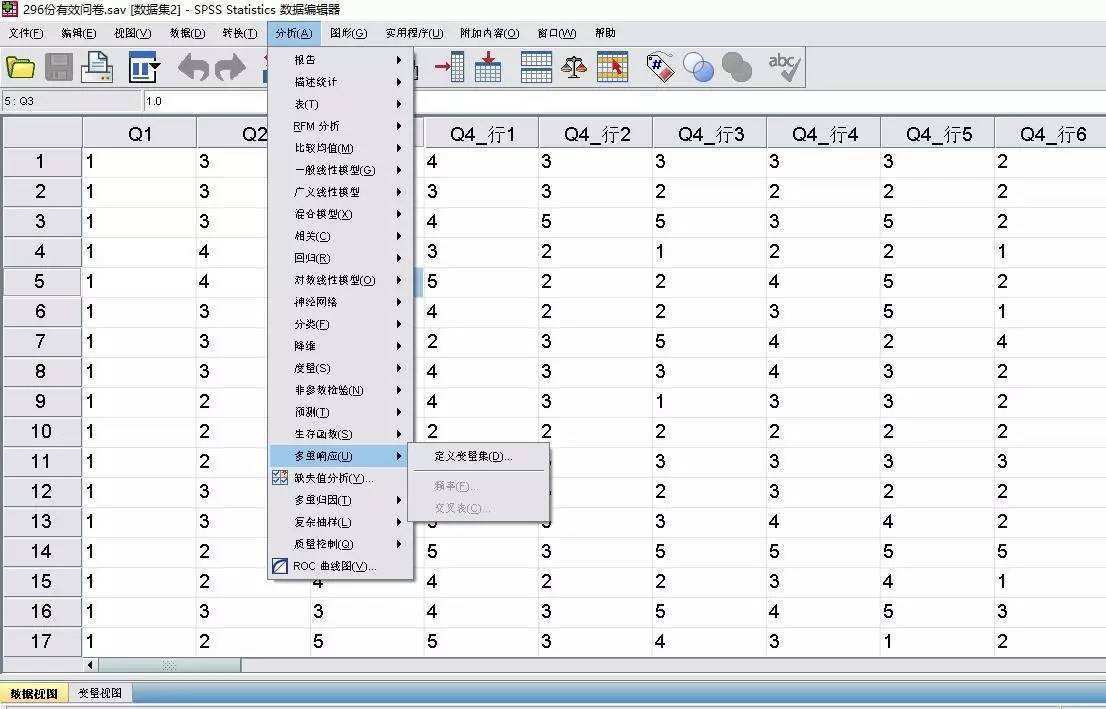Click the Insert Cases toolbar icon
The width and height of the screenshot is (1106, 709).
[450, 68]
